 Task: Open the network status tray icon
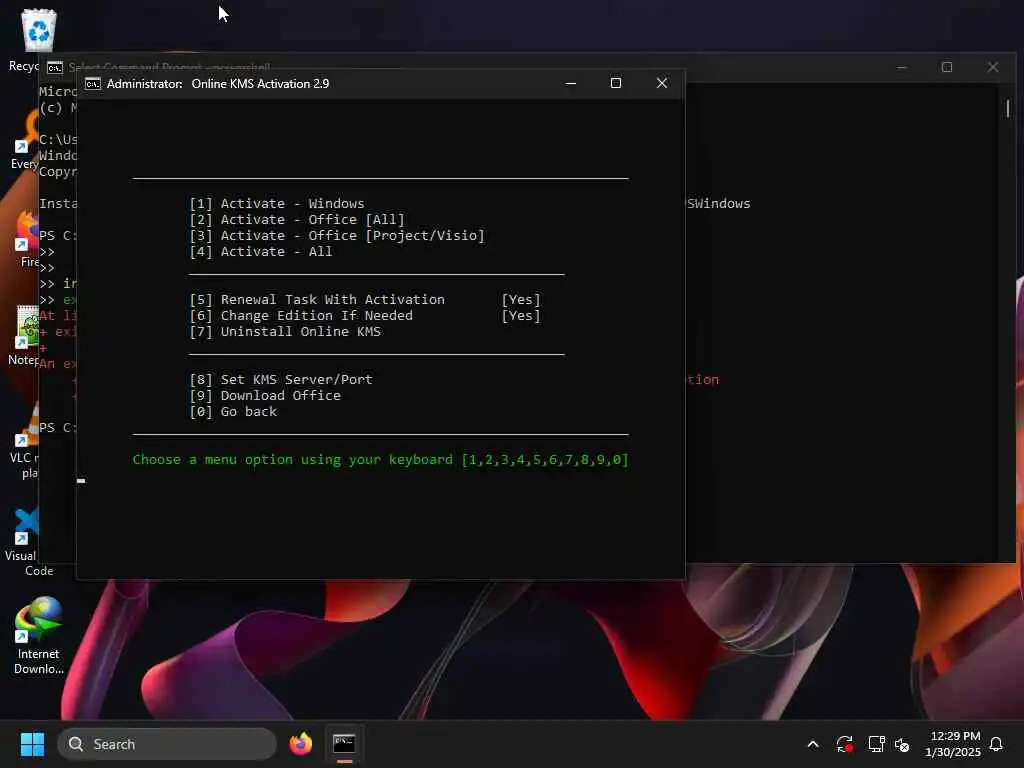(x=876, y=744)
